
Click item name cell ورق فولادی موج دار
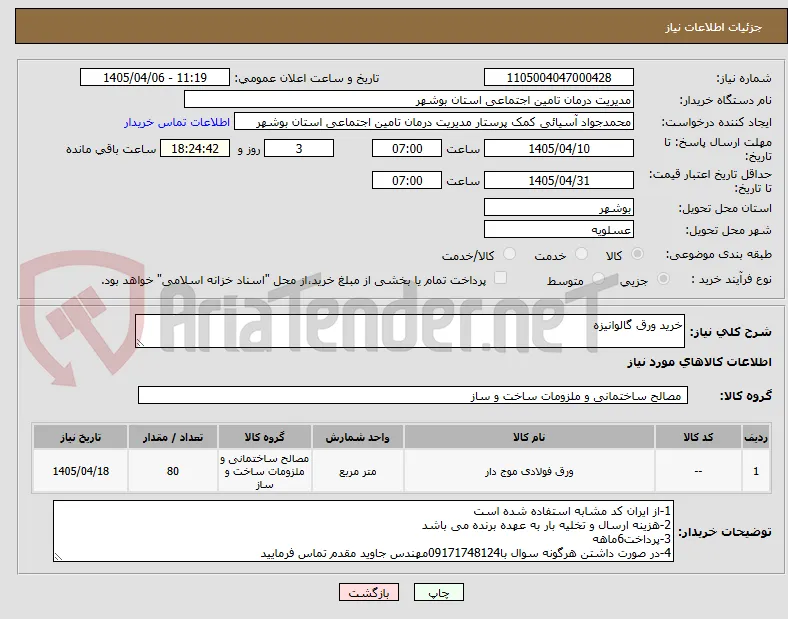(529, 471)
